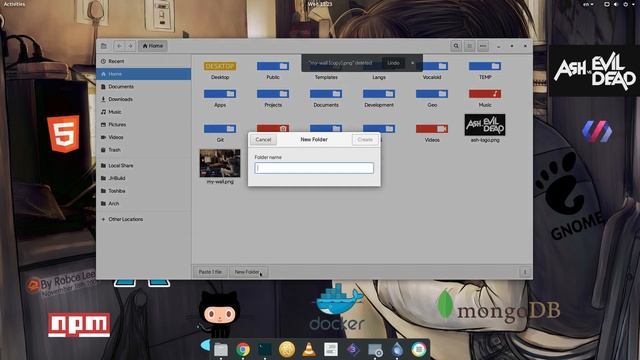Select the TEMP folder icon

pos(485,66)
